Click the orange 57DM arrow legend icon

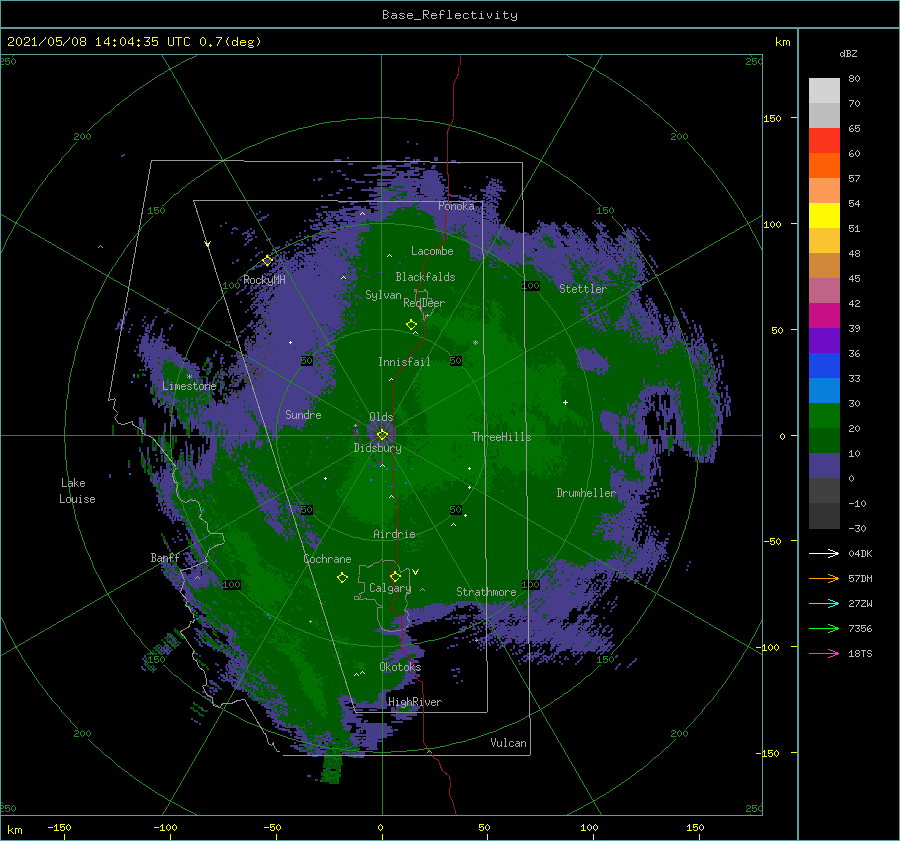(x=824, y=579)
